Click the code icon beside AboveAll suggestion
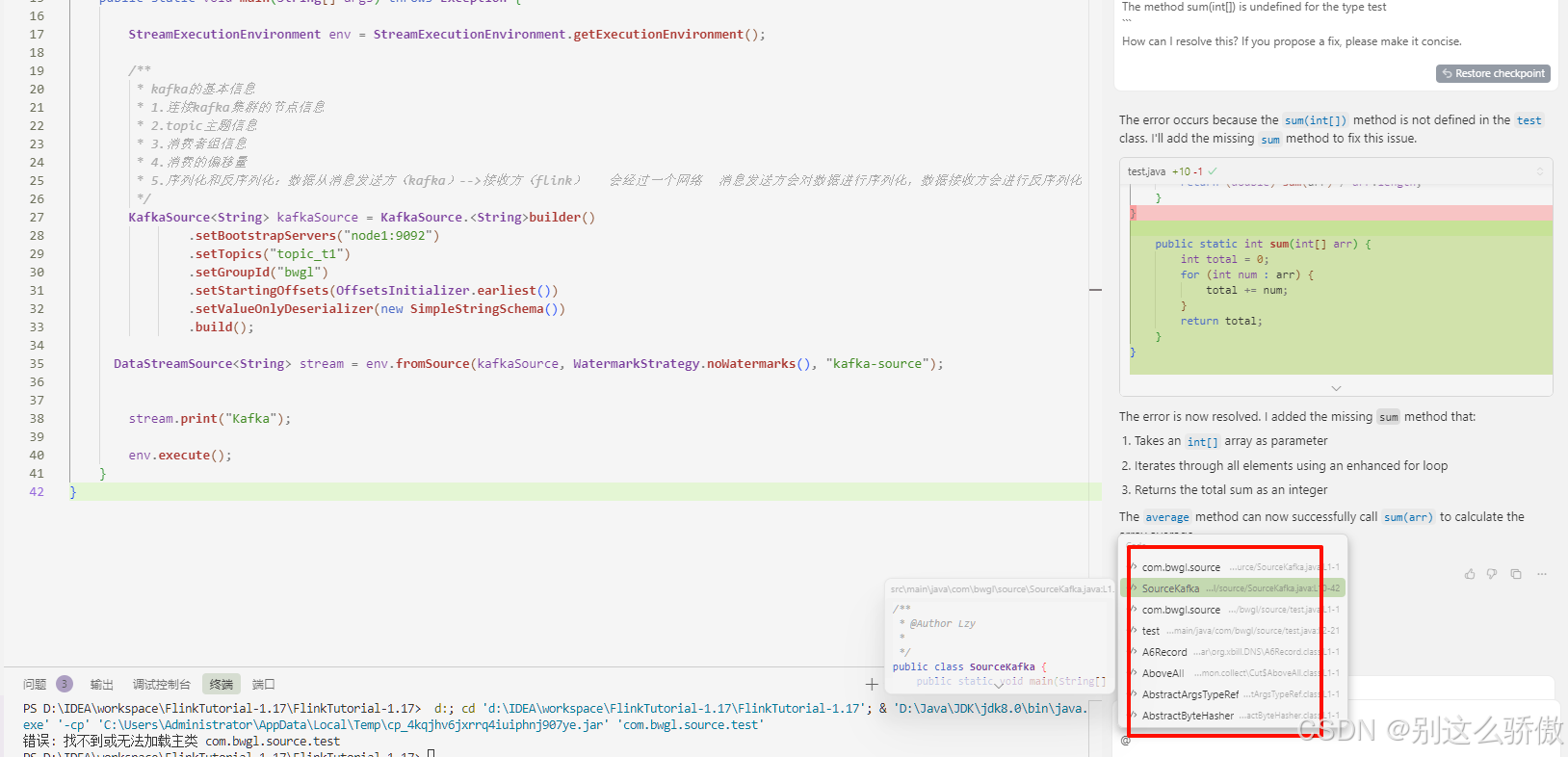This screenshot has width=1568, height=757. (1134, 672)
